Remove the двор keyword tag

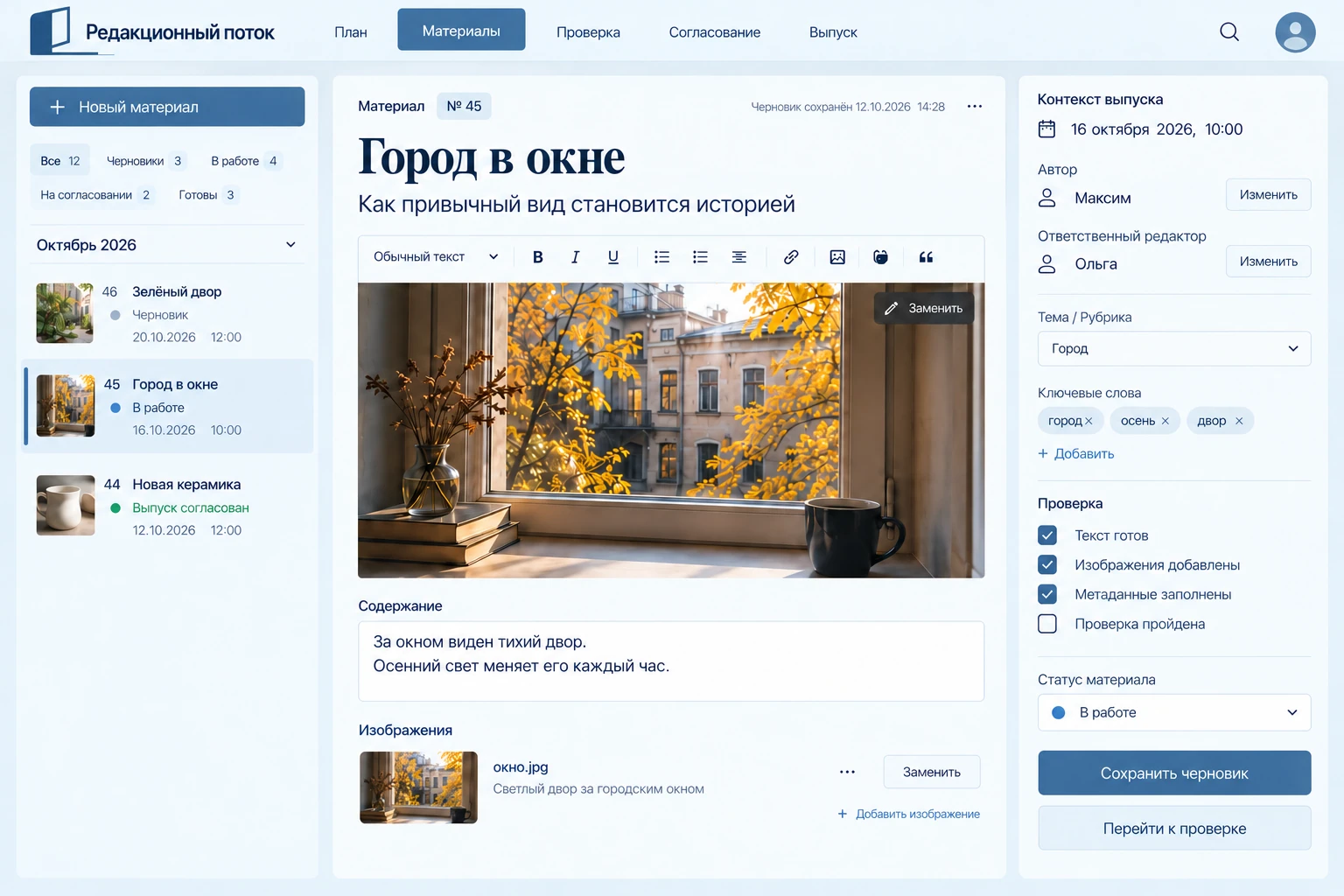point(1239,421)
